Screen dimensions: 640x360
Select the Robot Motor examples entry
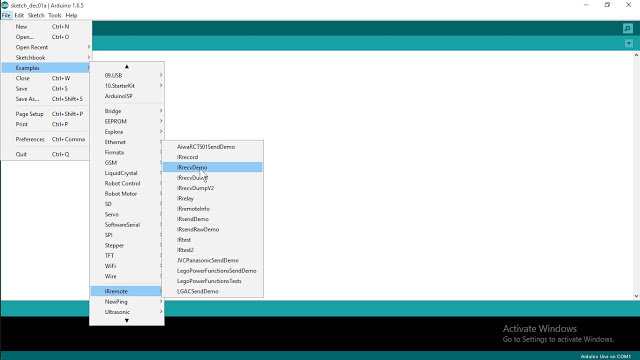point(127,193)
